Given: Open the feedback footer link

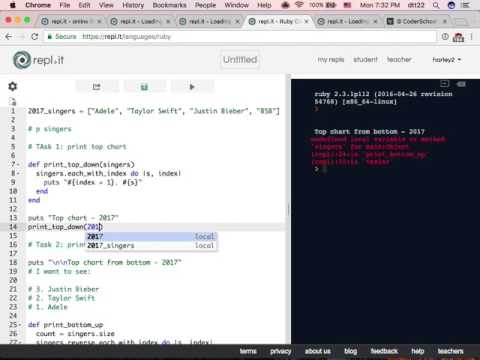Looking at the screenshot, I should tap(384, 351).
